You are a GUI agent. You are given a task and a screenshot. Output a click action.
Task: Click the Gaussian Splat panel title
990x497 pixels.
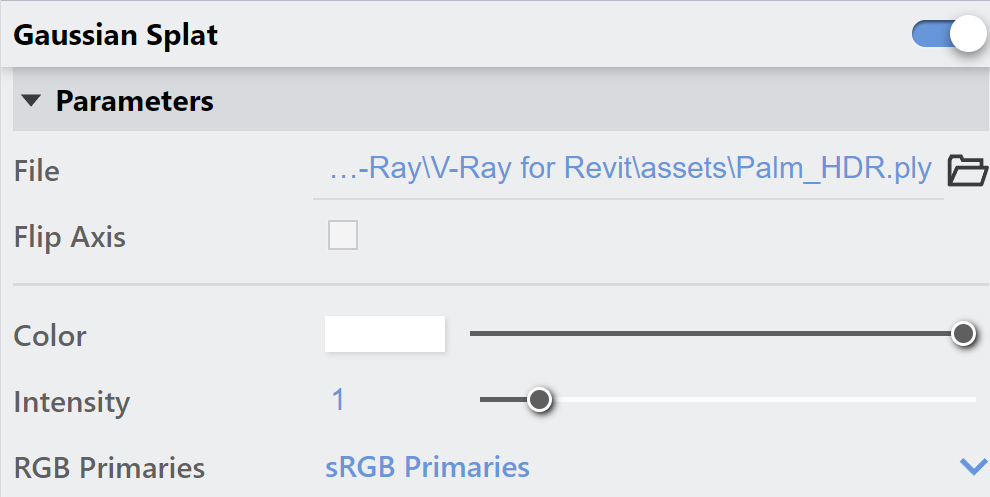coord(116,35)
